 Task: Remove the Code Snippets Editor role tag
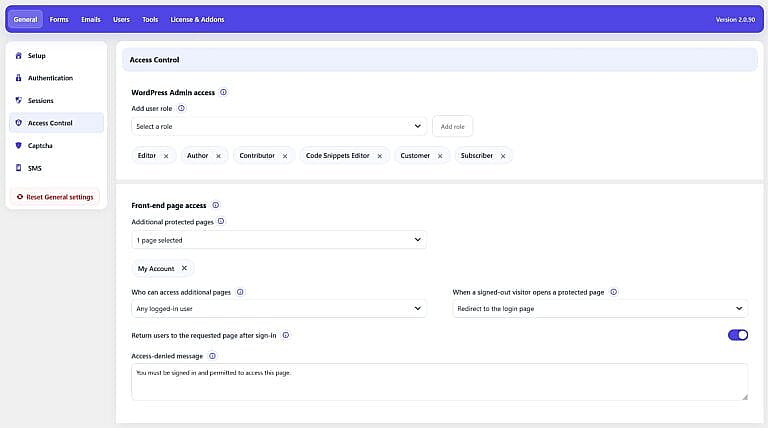(x=380, y=156)
